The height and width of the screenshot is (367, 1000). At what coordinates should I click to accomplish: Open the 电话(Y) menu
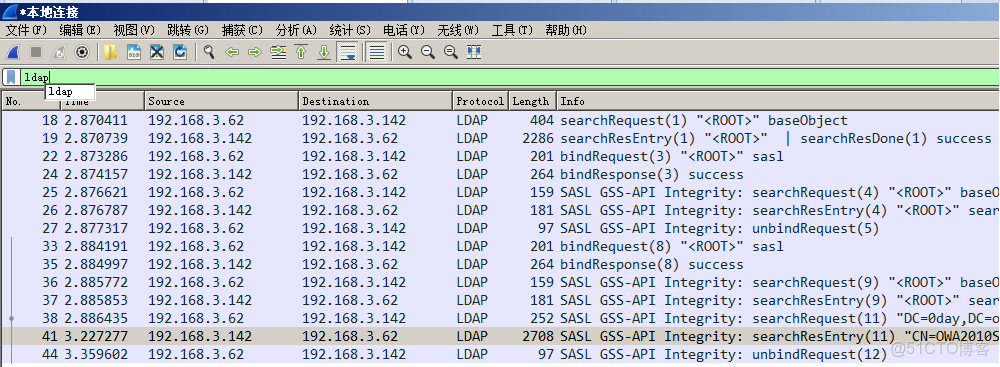click(404, 30)
